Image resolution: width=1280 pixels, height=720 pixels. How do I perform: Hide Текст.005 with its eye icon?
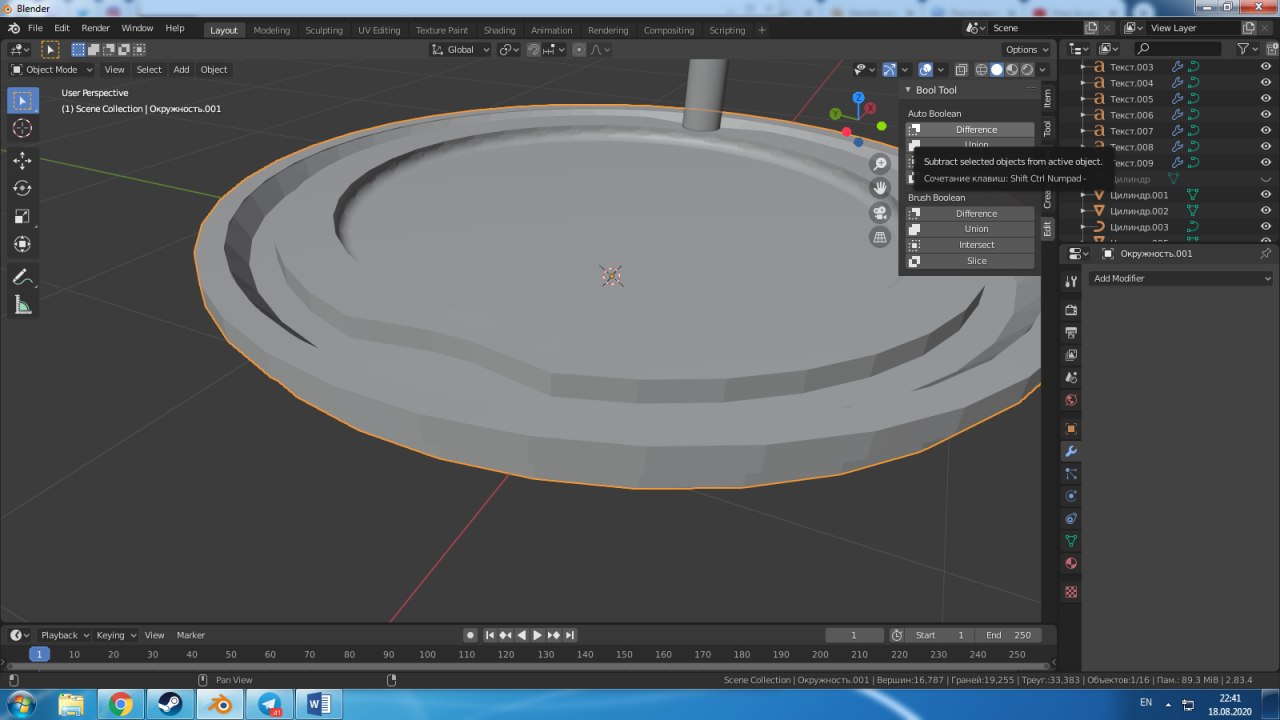[x=1266, y=99]
